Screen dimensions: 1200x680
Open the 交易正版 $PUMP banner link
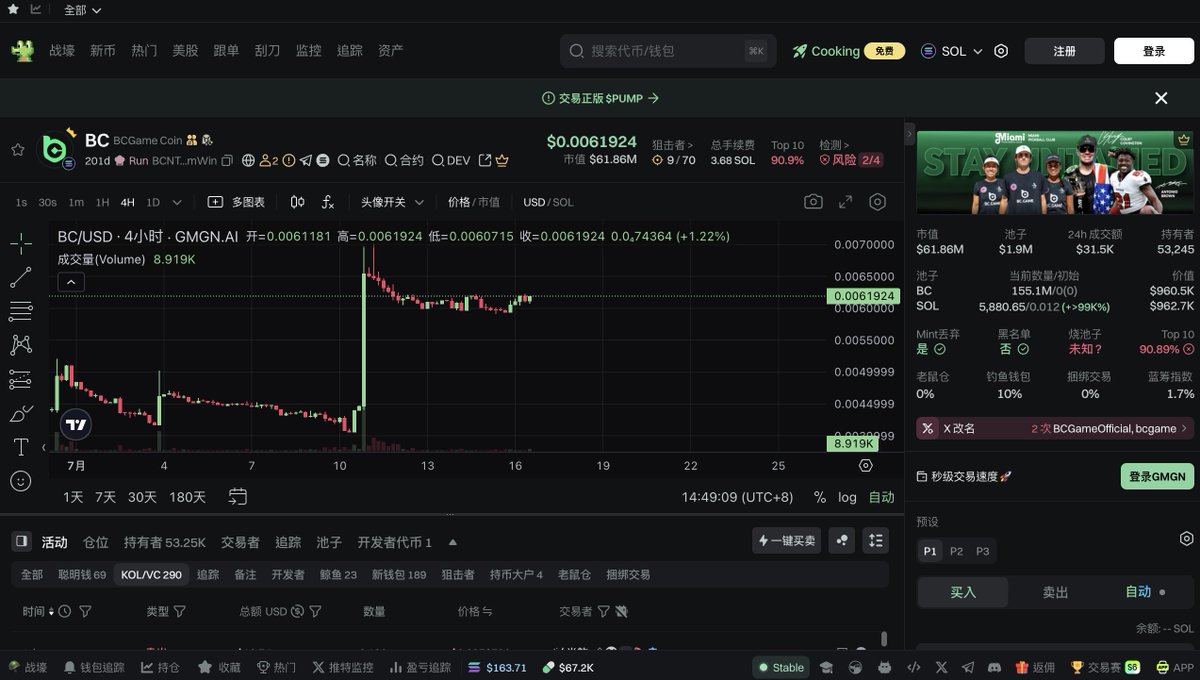pyautogui.click(x=600, y=98)
